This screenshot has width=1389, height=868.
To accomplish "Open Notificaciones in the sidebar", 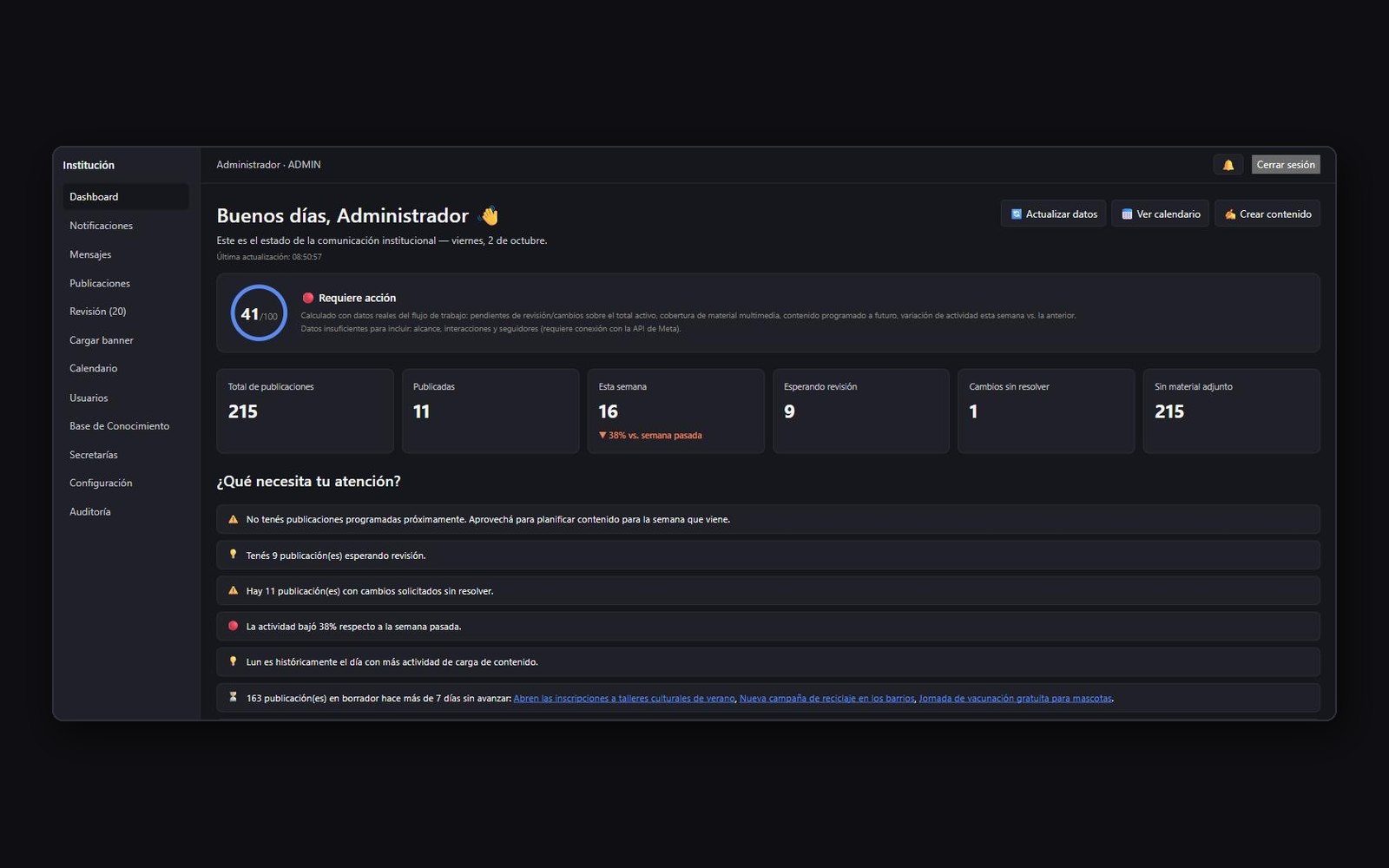I will click(125, 226).
